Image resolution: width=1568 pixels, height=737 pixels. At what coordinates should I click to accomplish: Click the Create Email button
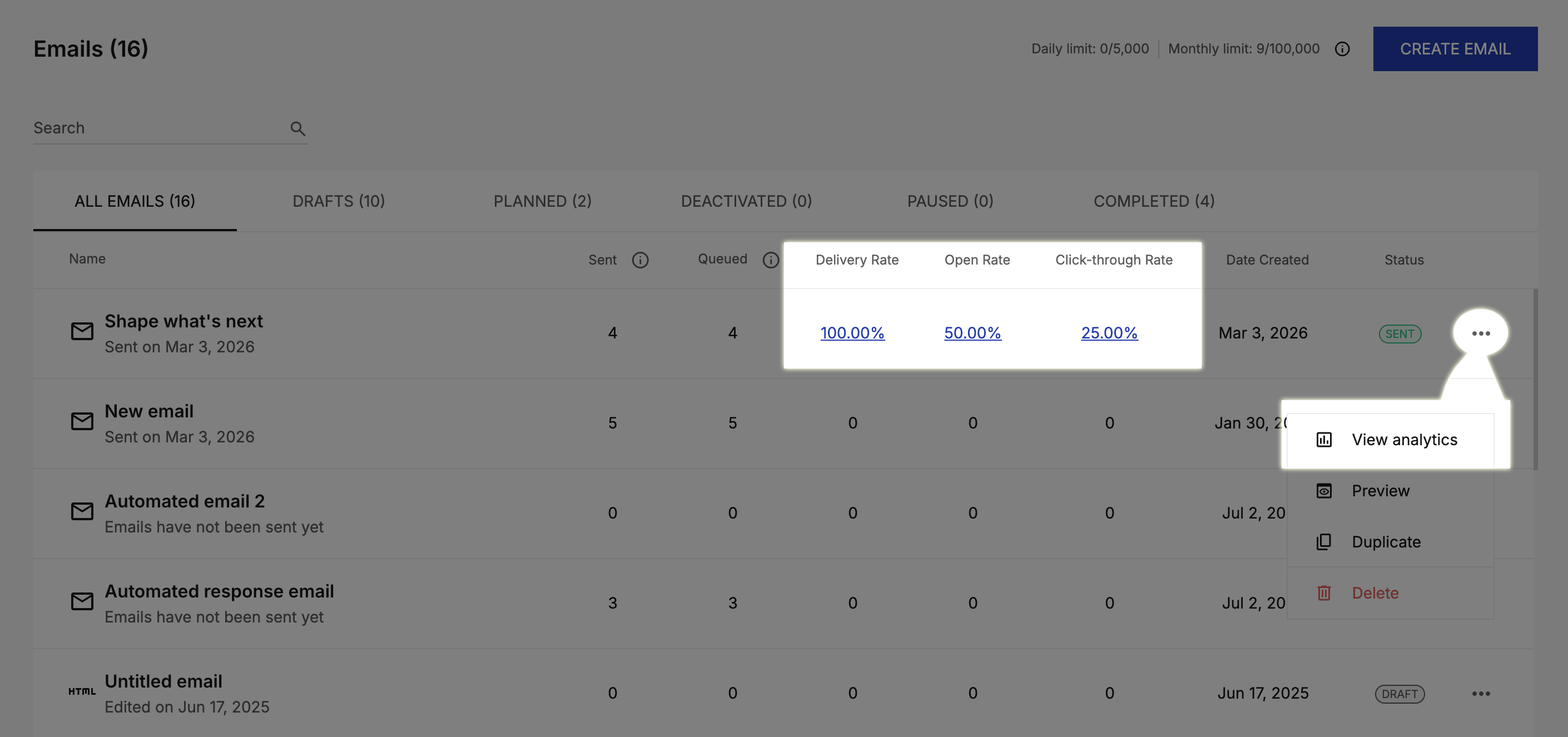click(1454, 49)
